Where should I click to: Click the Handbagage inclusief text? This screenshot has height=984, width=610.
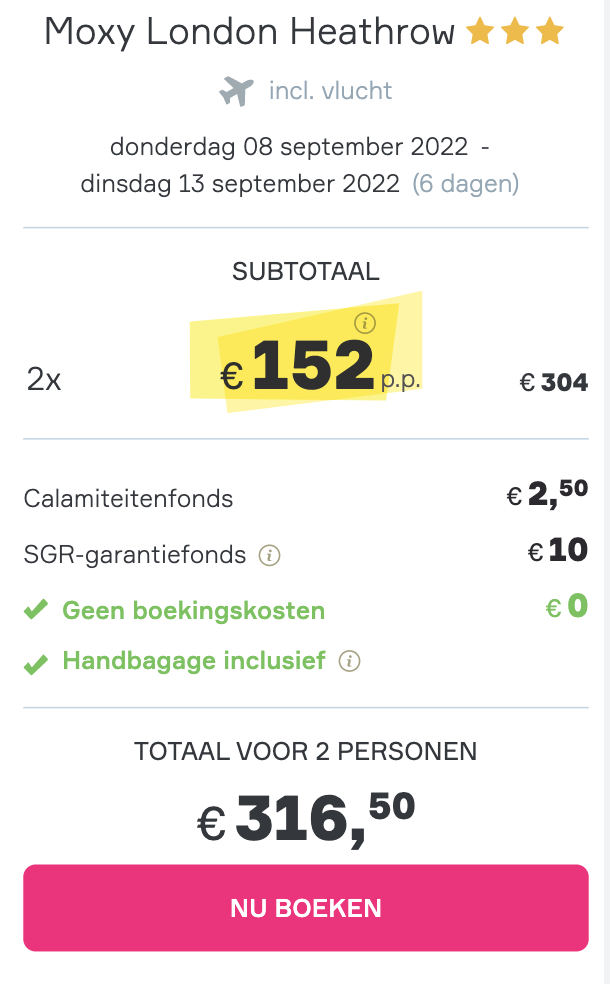coord(194,661)
